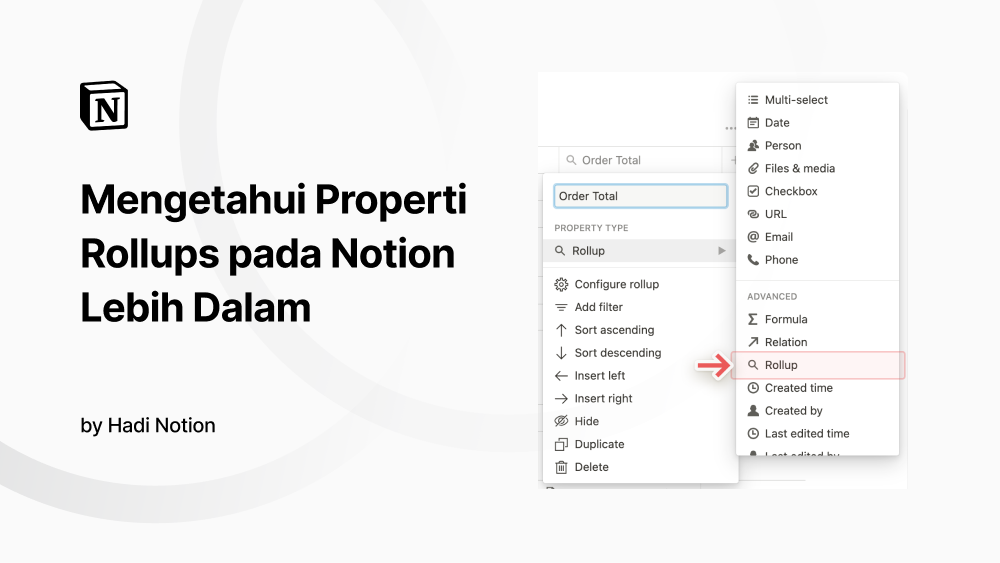This screenshot has height=563, width=1000.
Task: Click Sort ascending option
Action: coord(614,330)
